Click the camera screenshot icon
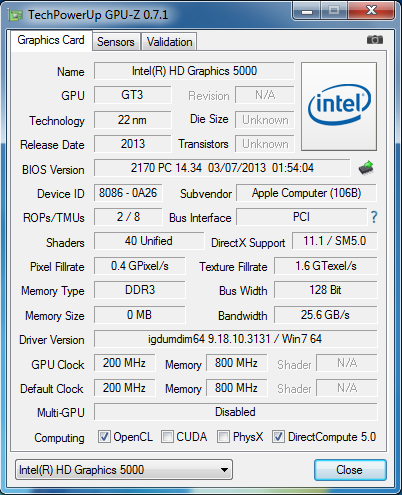 coord(375,40)
